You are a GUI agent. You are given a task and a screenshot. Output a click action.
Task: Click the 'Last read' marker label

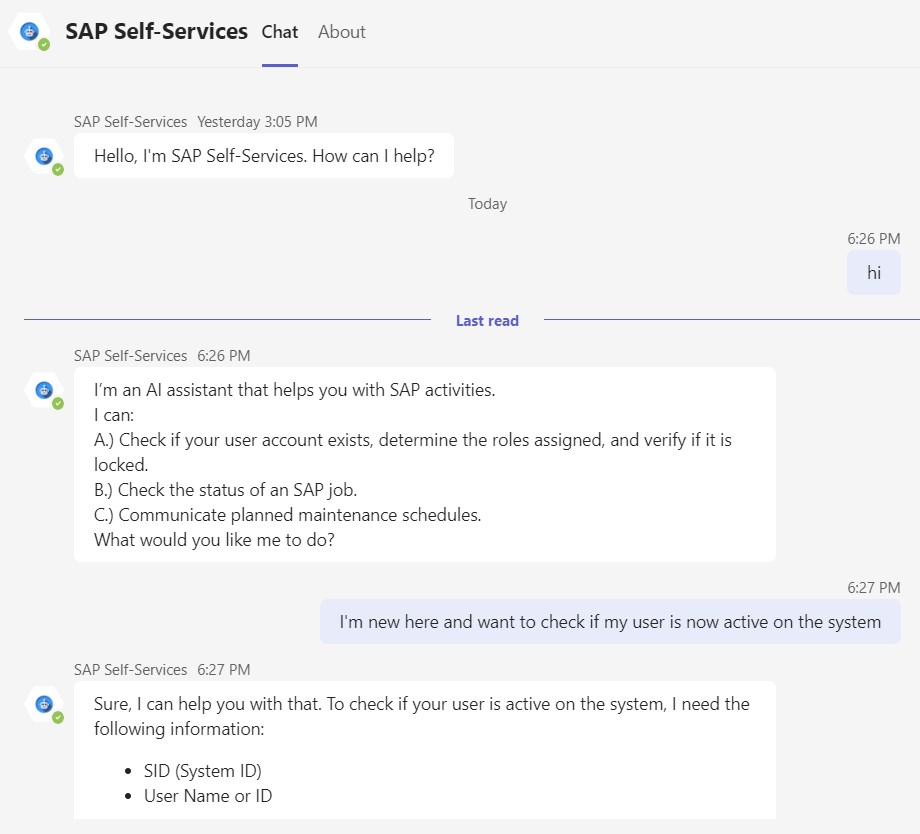(x=487, y=320)
